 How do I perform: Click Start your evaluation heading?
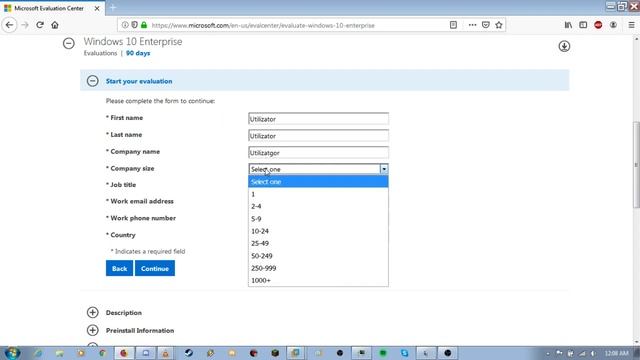(x=139, y=81)
